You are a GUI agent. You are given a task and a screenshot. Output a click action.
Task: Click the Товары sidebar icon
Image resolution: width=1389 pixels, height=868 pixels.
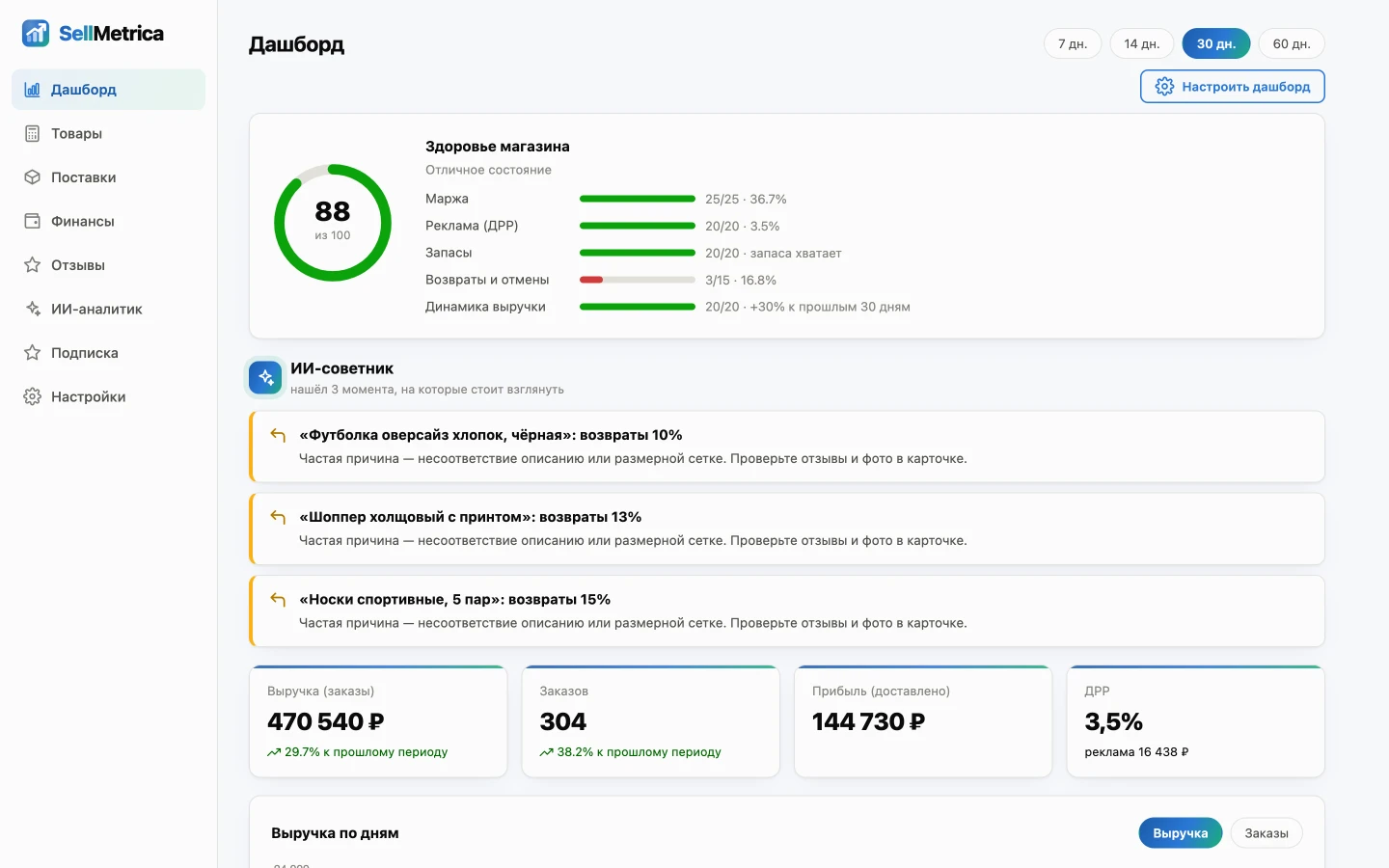coord(33,133)
